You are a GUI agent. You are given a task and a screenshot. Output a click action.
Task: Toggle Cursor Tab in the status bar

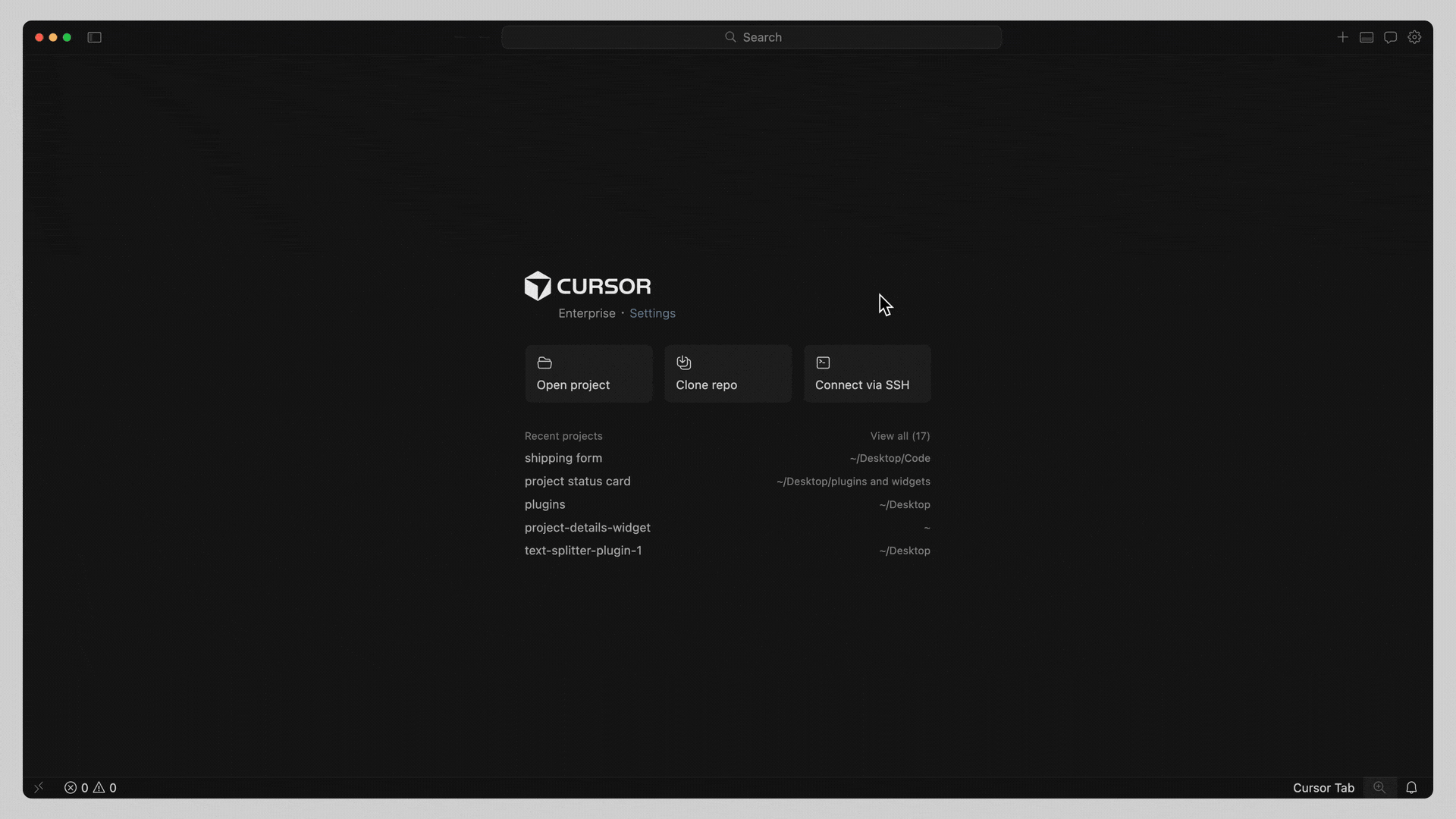(x=1323, y=787)
